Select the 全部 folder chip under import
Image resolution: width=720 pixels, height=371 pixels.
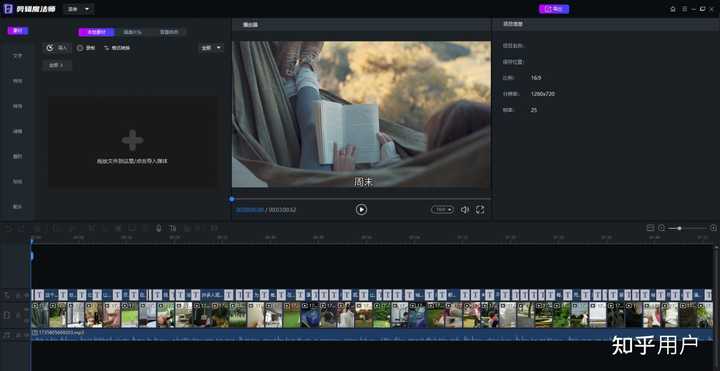(57, 65)
